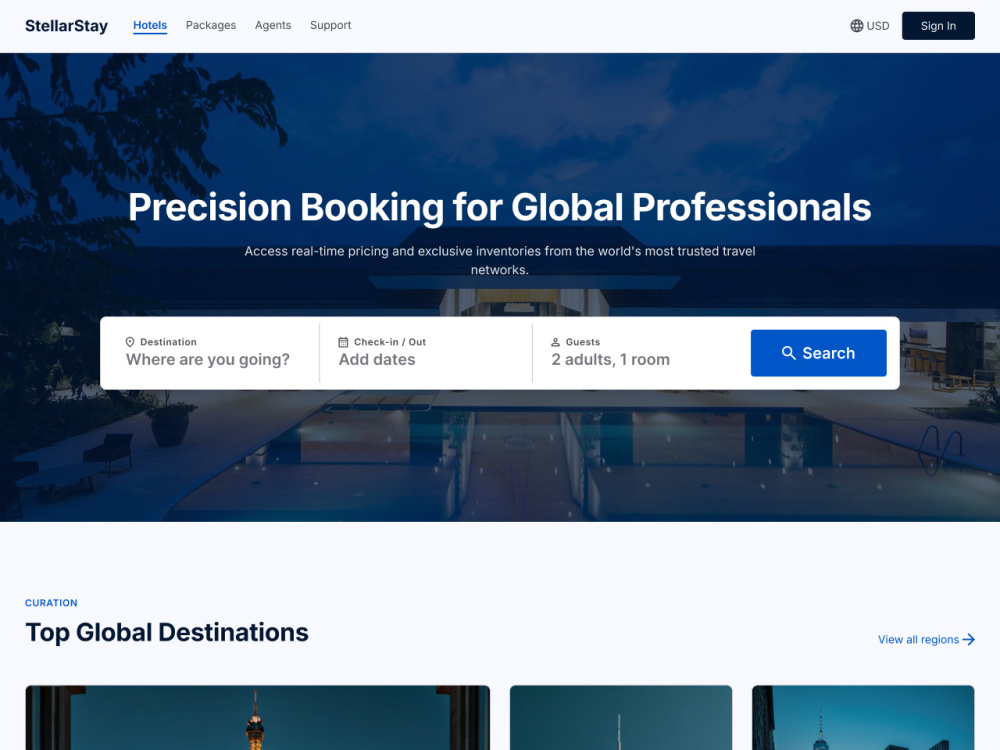The height and width of the screenshot is (750, 1000).
Task: Open the '2 adults, 1 room' guest selector
Action: tap(610, 360)
